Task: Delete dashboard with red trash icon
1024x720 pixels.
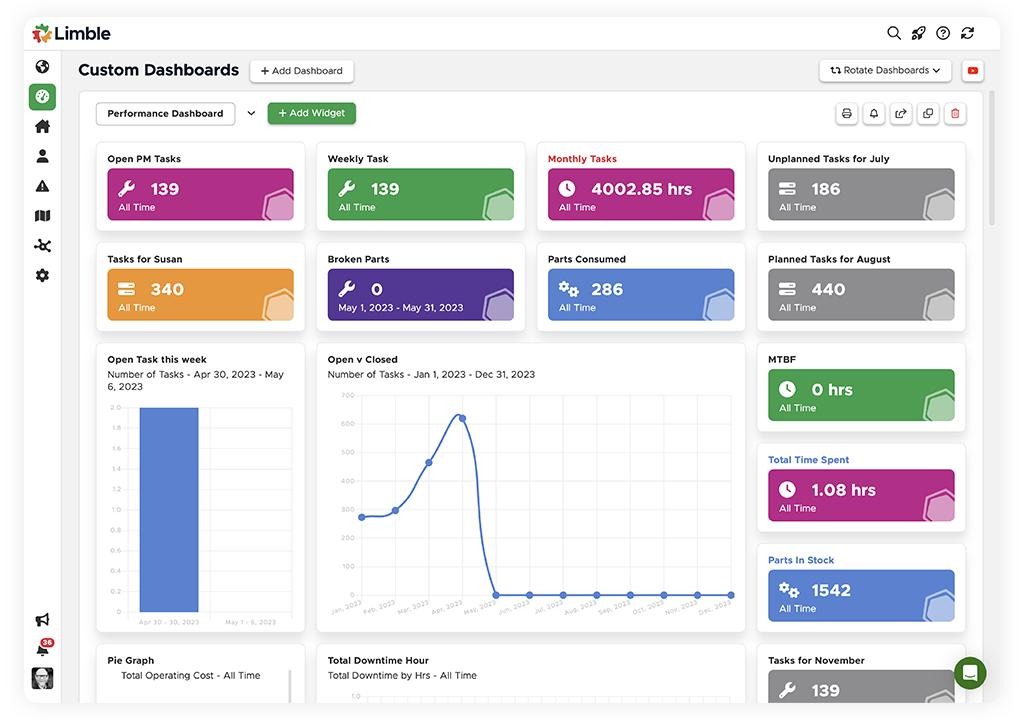Action: tap(955, 114)
